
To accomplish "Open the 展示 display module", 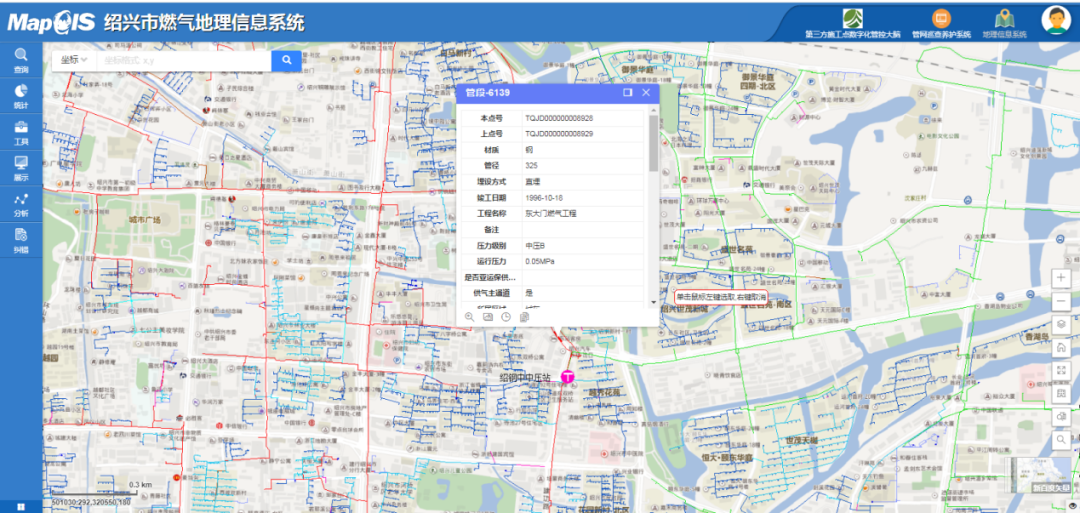I will click(x=20, y=167).
